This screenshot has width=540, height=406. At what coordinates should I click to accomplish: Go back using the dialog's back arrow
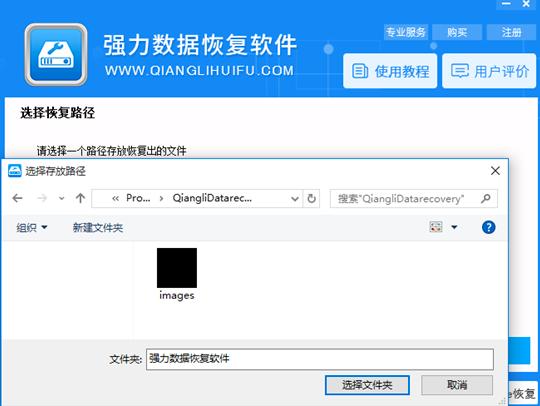(x=17, y=198)
